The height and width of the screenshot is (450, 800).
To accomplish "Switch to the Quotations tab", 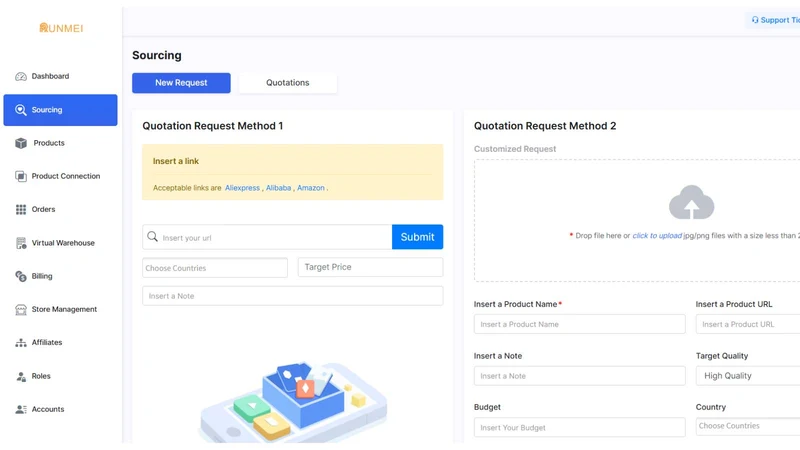I will click(x=288, y=83).
